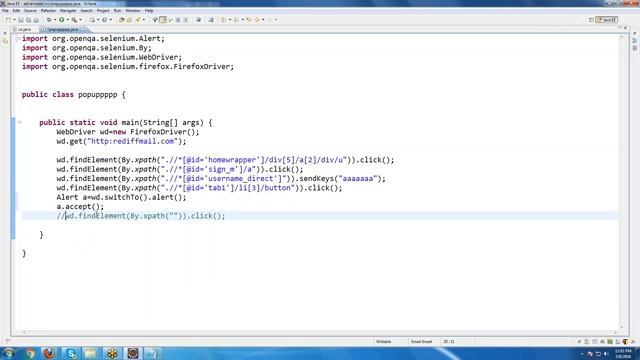
Task: Click the Print toolbar icon
Action: tap(36, 20)
